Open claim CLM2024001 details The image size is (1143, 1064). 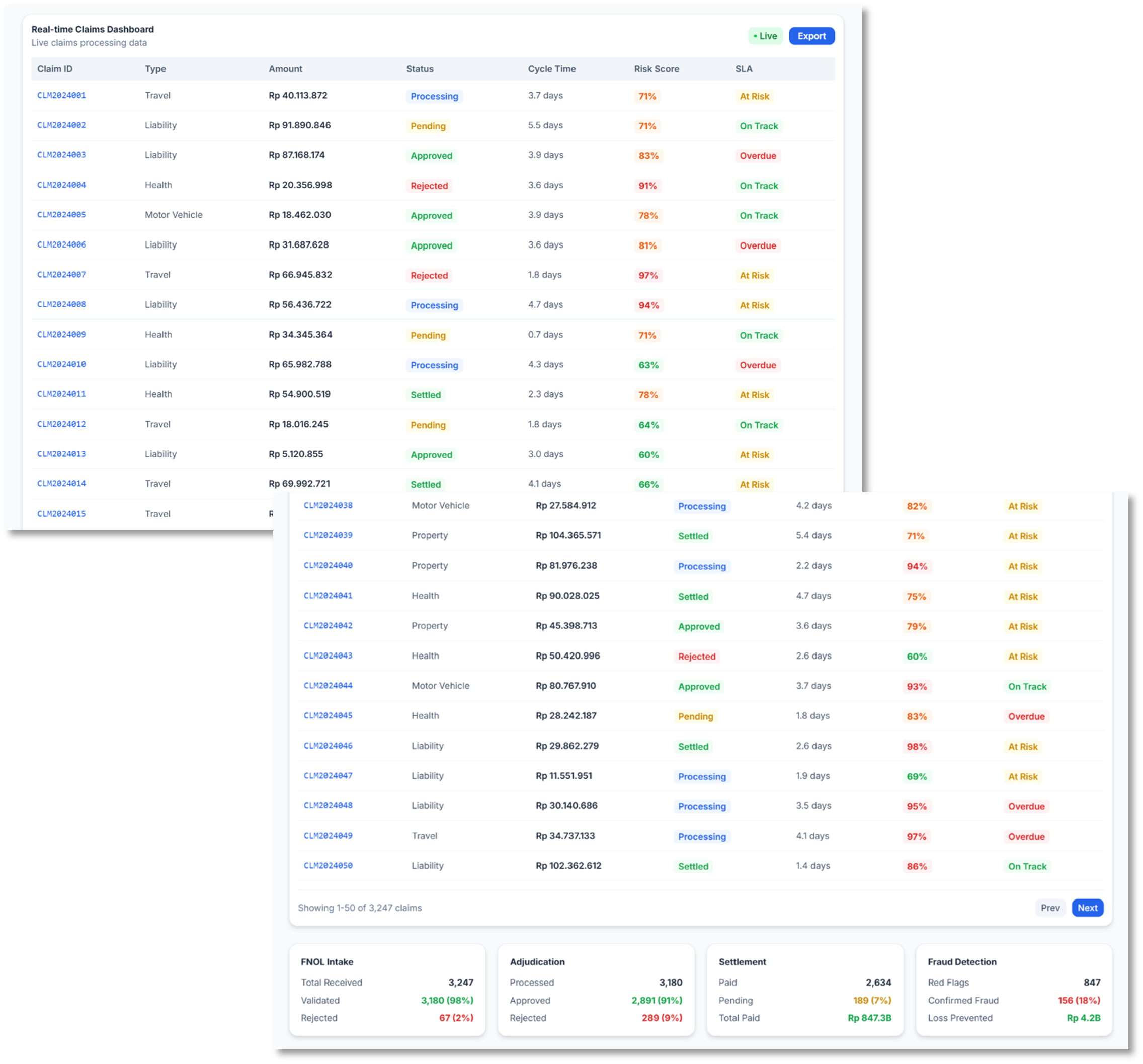pos(61,96)
